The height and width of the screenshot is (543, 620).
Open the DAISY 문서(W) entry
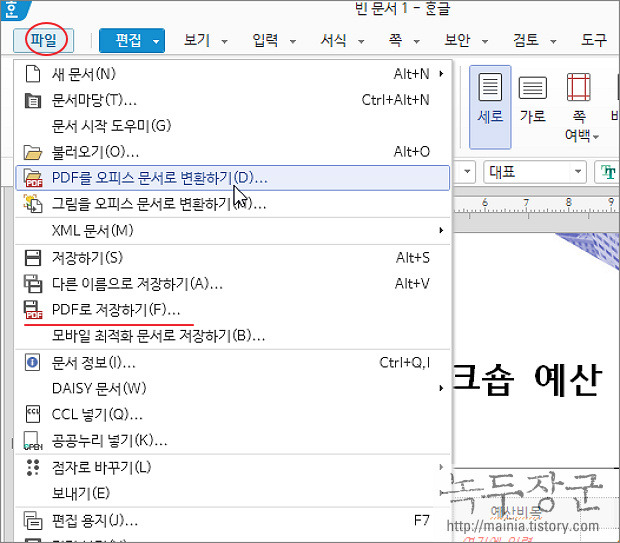tap(232, 389)
